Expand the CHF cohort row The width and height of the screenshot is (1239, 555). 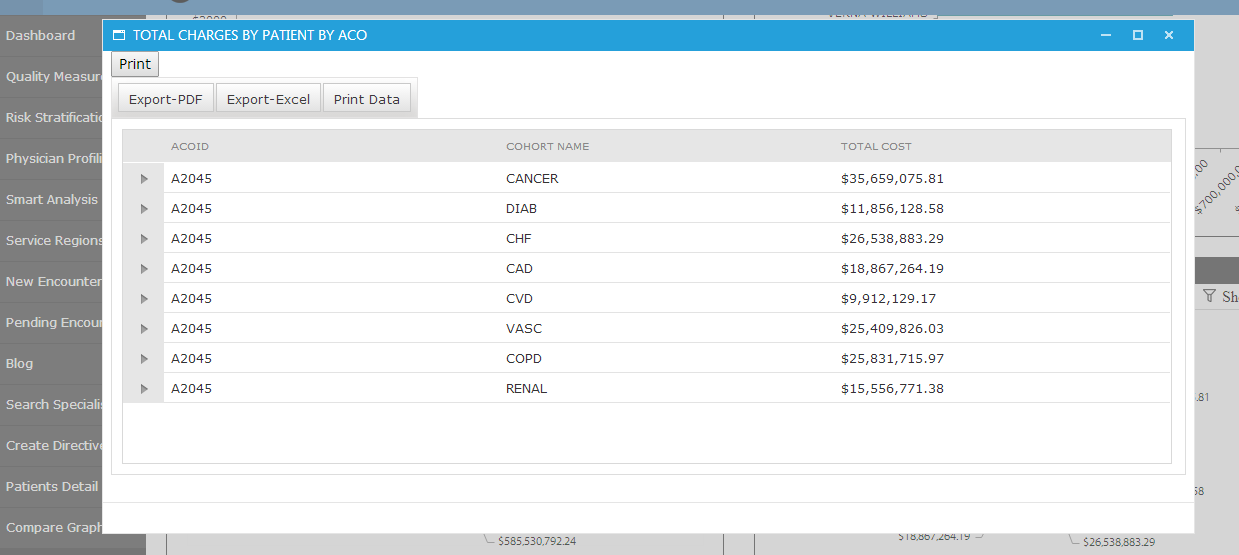pos(144,239)
